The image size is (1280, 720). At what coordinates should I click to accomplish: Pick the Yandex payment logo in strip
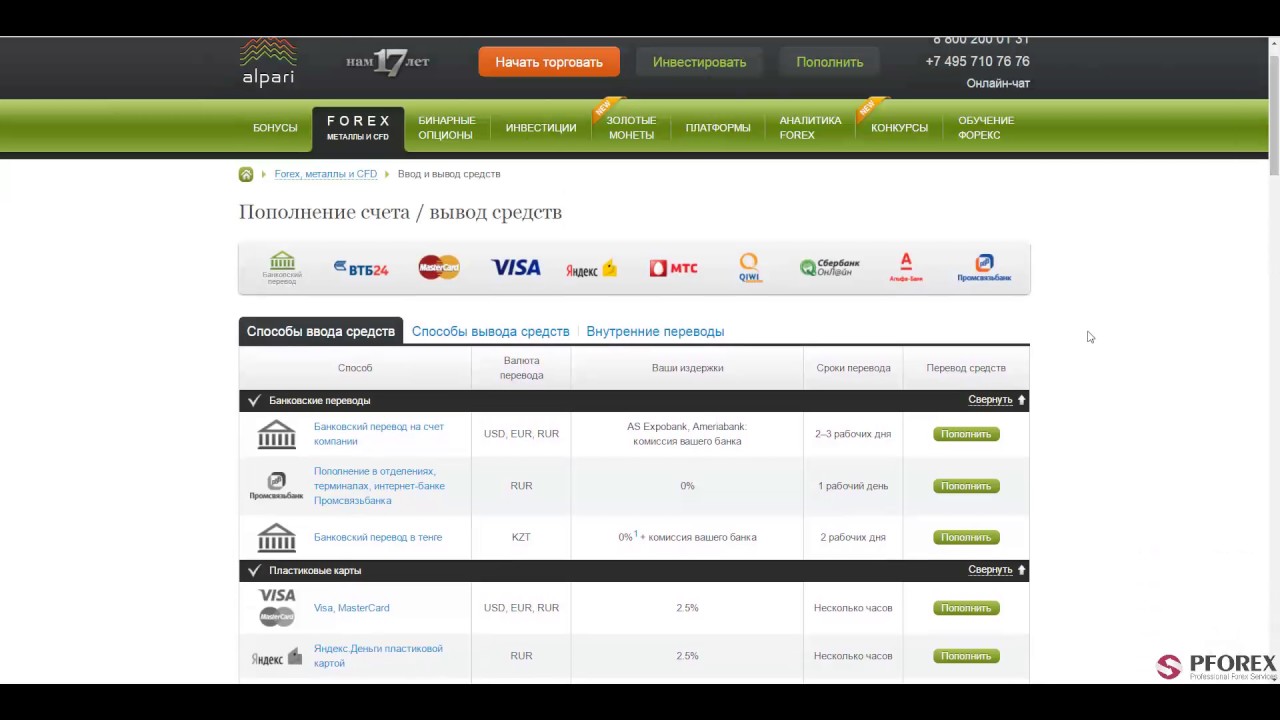click(592, 269)
